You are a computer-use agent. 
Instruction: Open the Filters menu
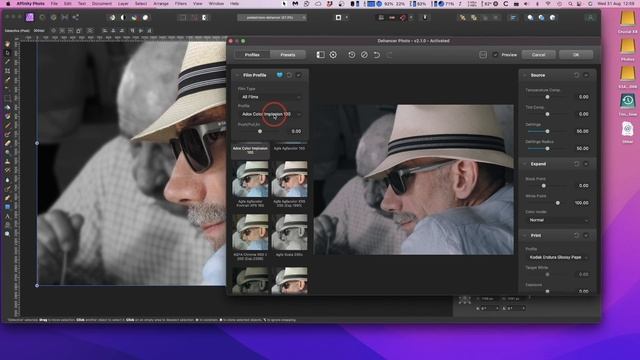click(x=180, y=4)
